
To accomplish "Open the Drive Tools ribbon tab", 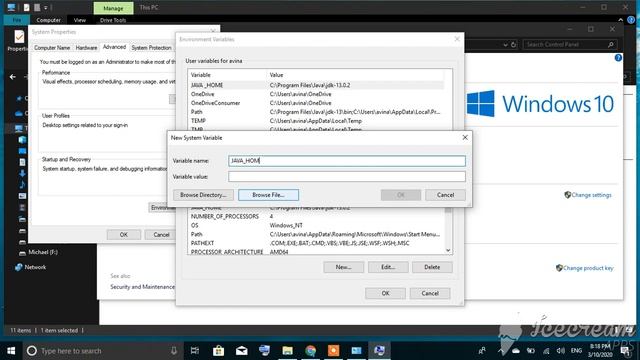I will click(113, 20).
